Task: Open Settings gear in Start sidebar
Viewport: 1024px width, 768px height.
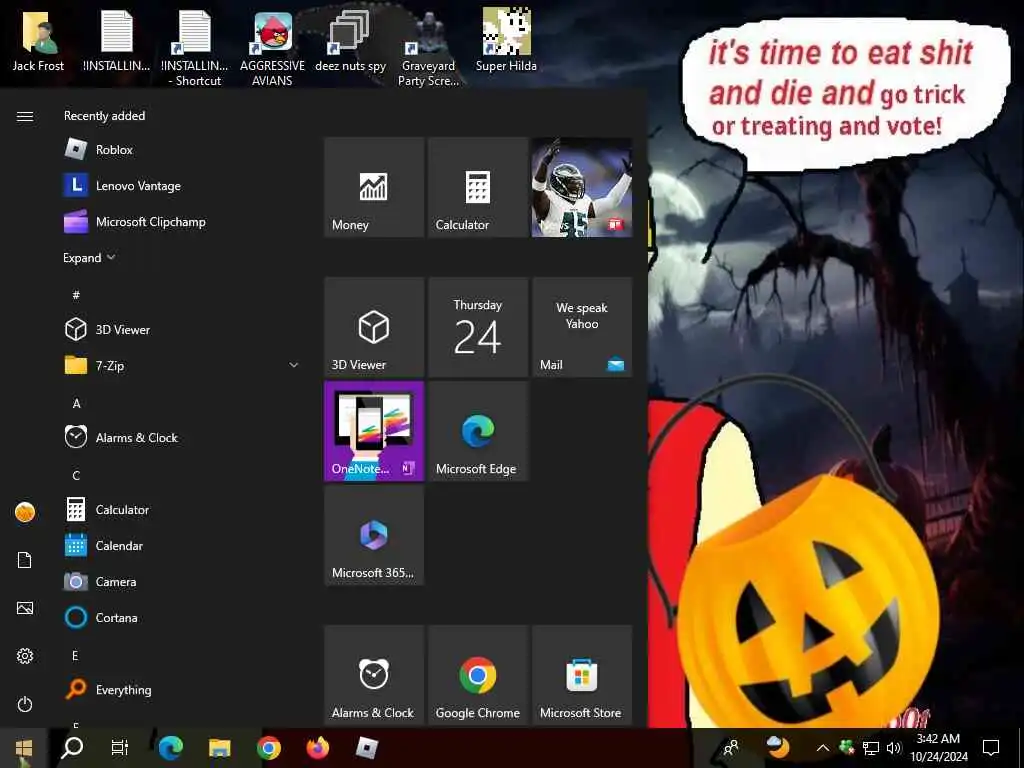Action: coord(25,656)
